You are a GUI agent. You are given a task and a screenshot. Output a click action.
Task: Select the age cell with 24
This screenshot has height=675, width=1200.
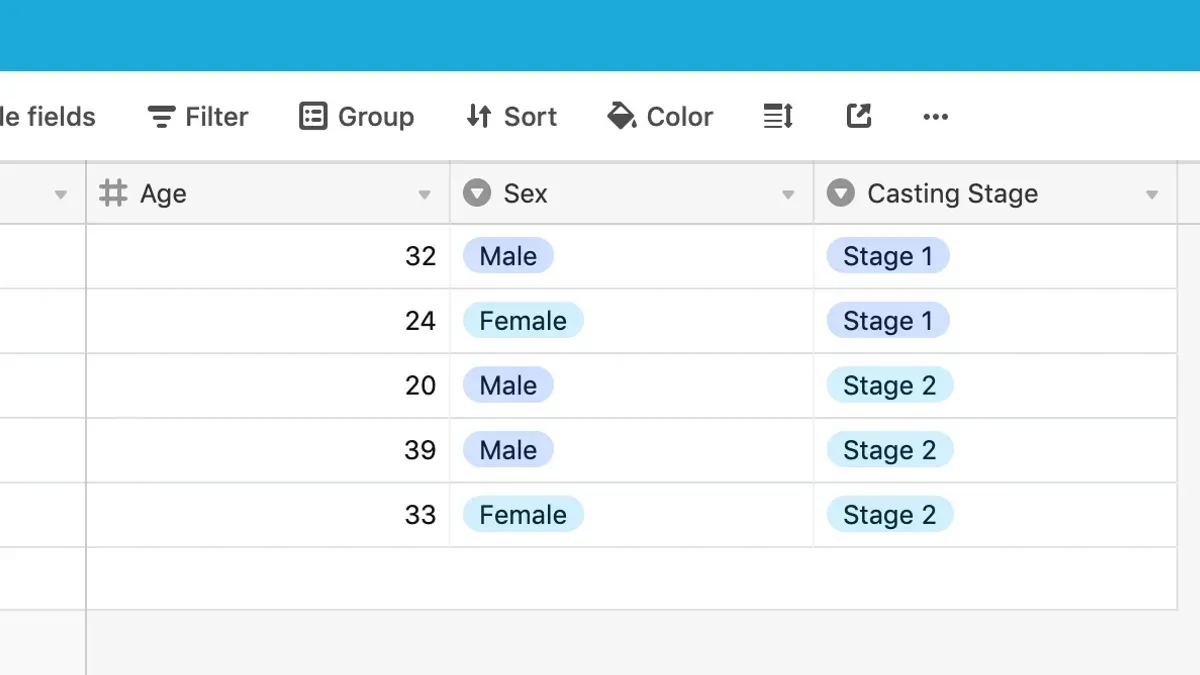pos(268,321)
